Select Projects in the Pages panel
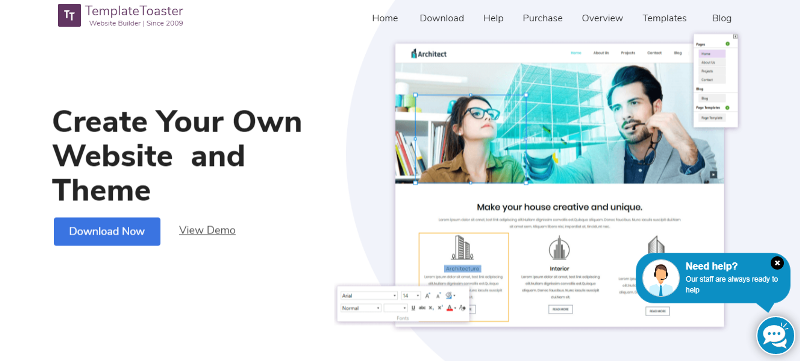Viewport: 800px width, 361px height. pos(712,71)
